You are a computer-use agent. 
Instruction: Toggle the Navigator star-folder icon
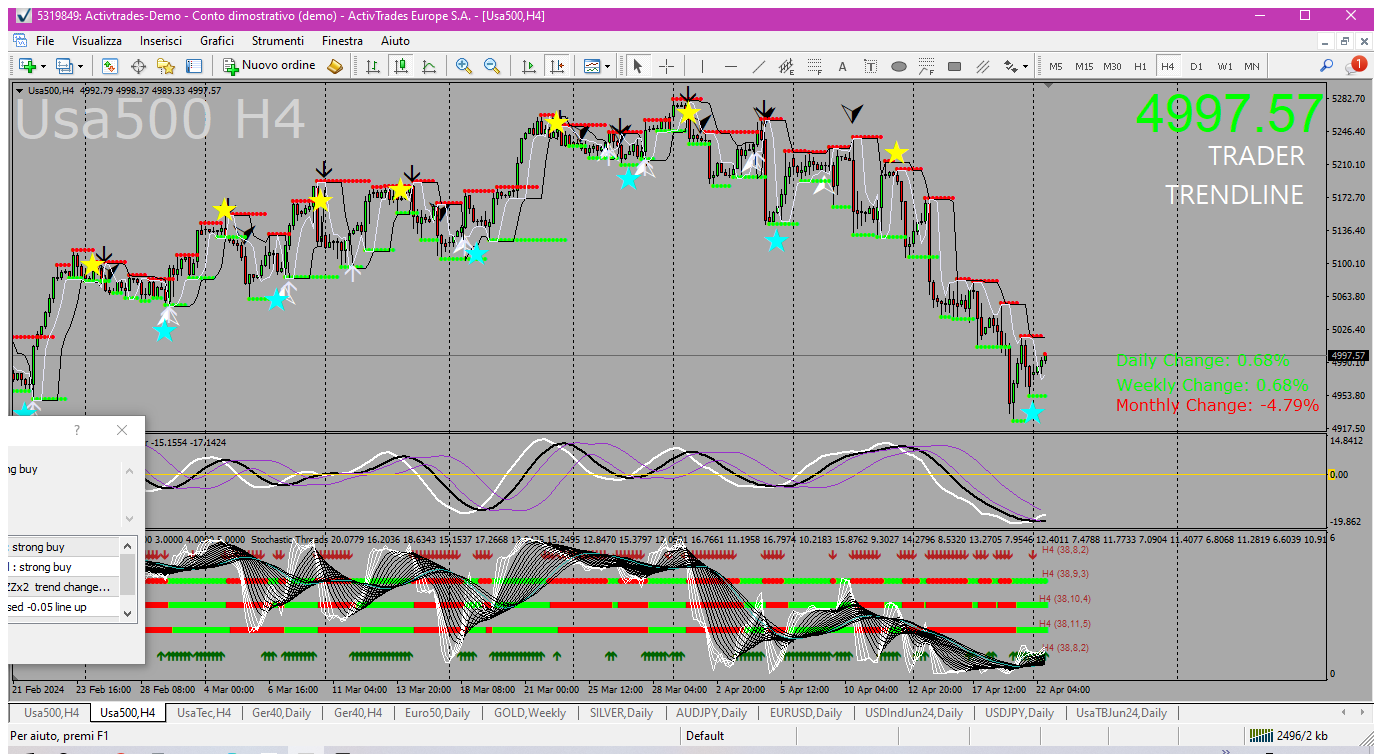click(166, 66)
